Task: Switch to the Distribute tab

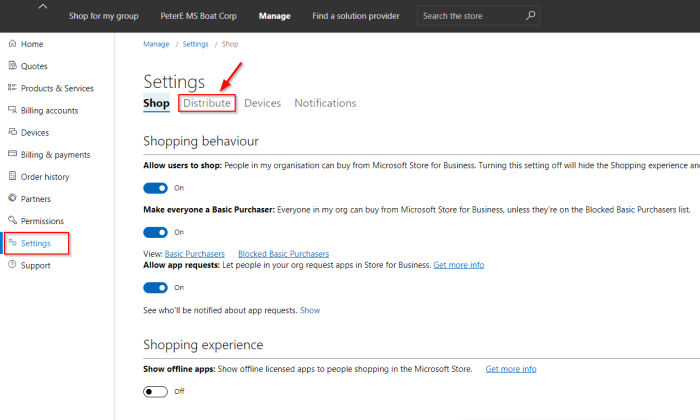Action: pyautogui.click(x=206, y=103)
